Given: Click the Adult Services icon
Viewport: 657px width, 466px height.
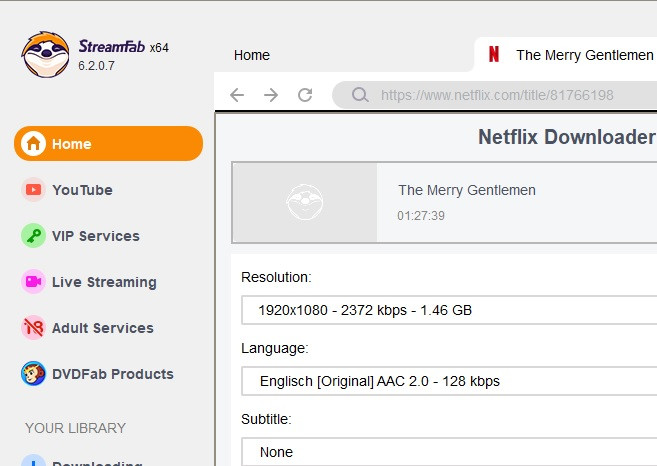Looking at the screenshot, I should pyautogui.click(x=34, y=328).
